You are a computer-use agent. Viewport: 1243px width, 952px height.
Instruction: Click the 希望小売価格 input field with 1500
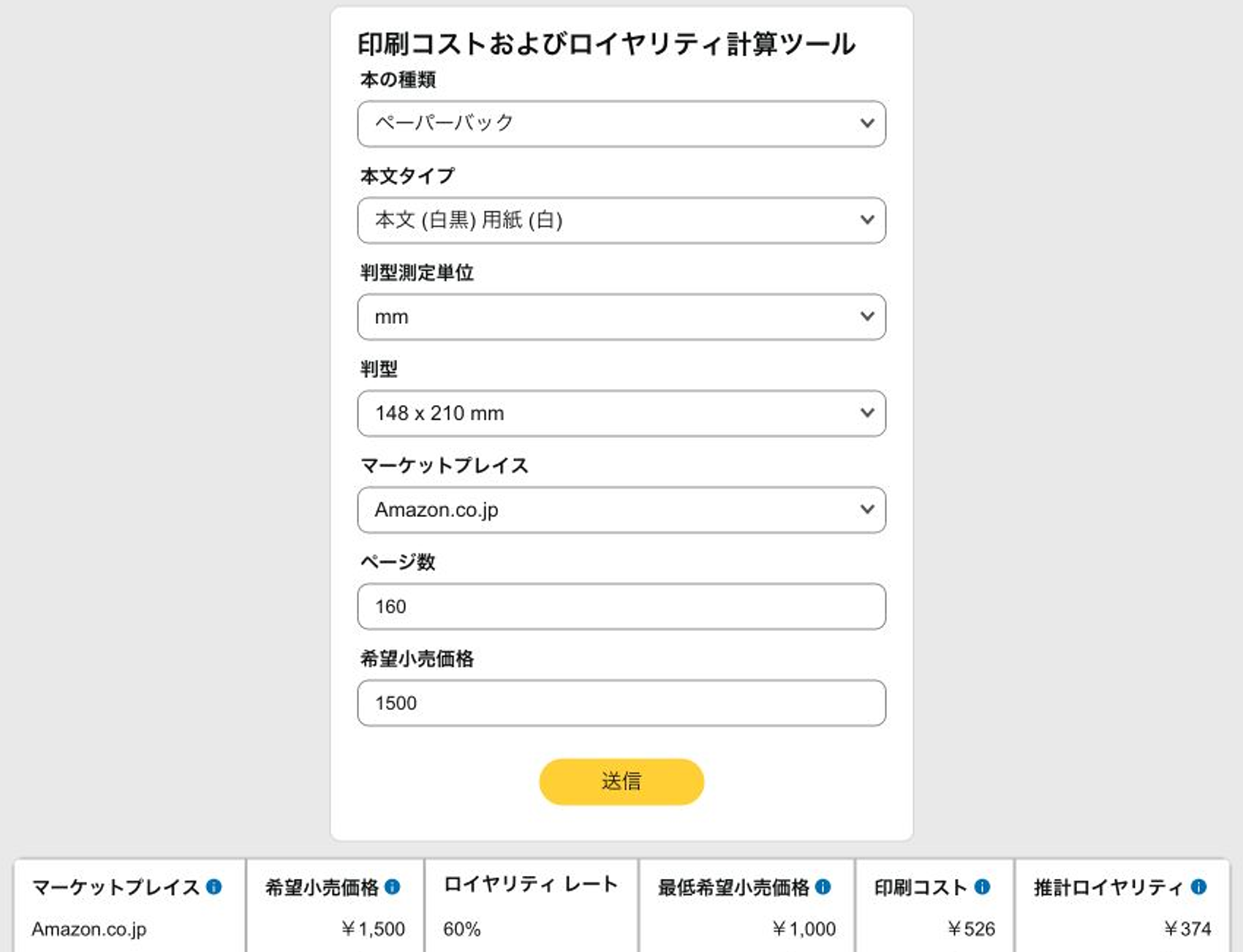tap(621, 703)
